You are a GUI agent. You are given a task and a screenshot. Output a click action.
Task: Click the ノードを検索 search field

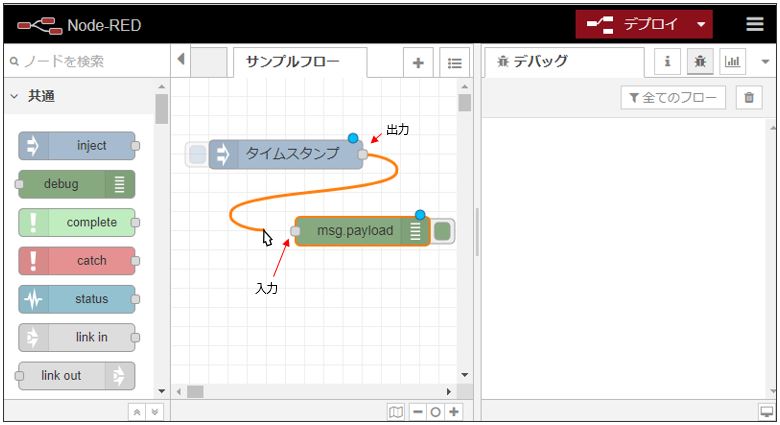(x=85, y=61)
